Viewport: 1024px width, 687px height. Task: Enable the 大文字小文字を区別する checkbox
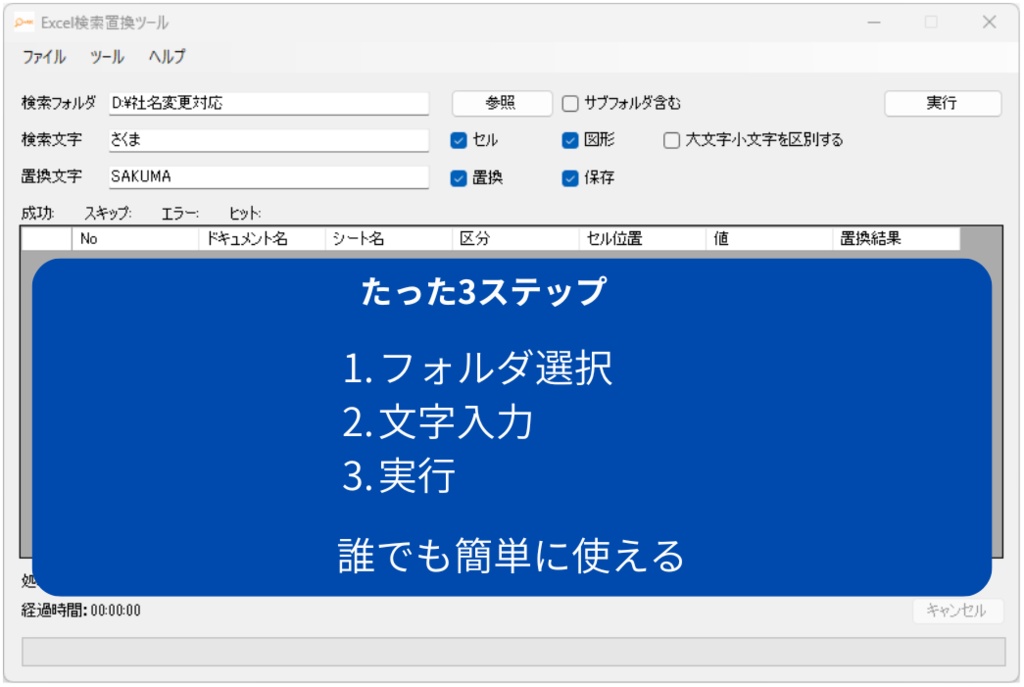pos(669,140)
